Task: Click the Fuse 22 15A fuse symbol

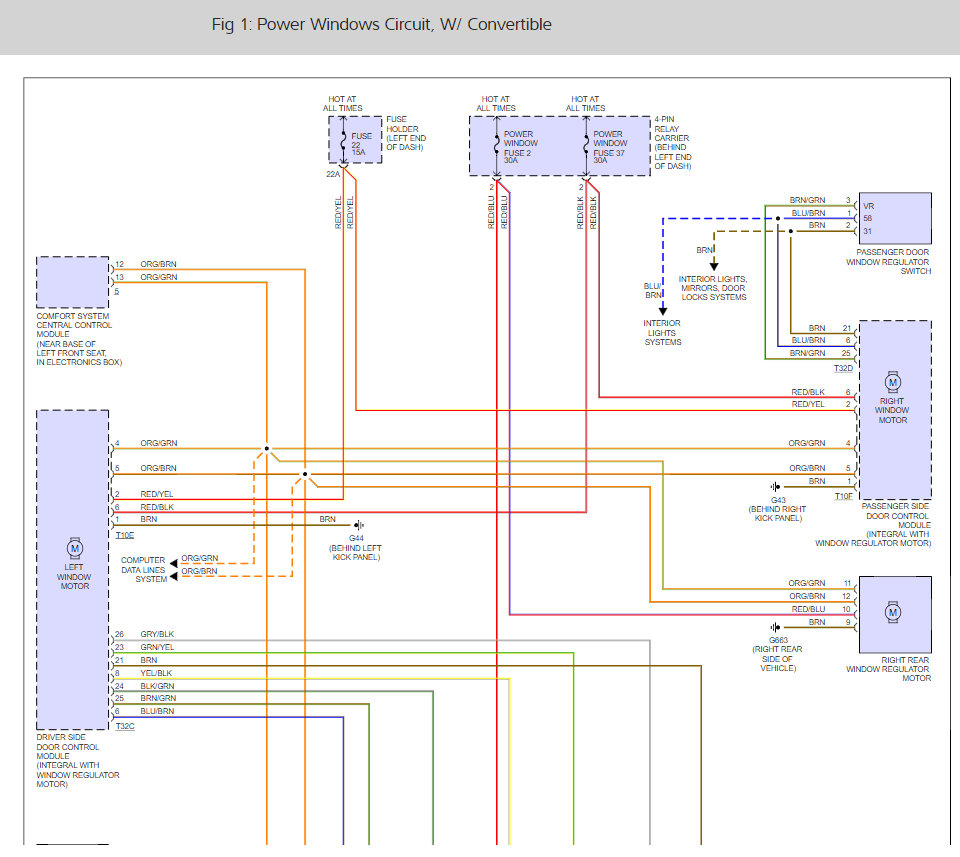Action: tap(343, 140)
